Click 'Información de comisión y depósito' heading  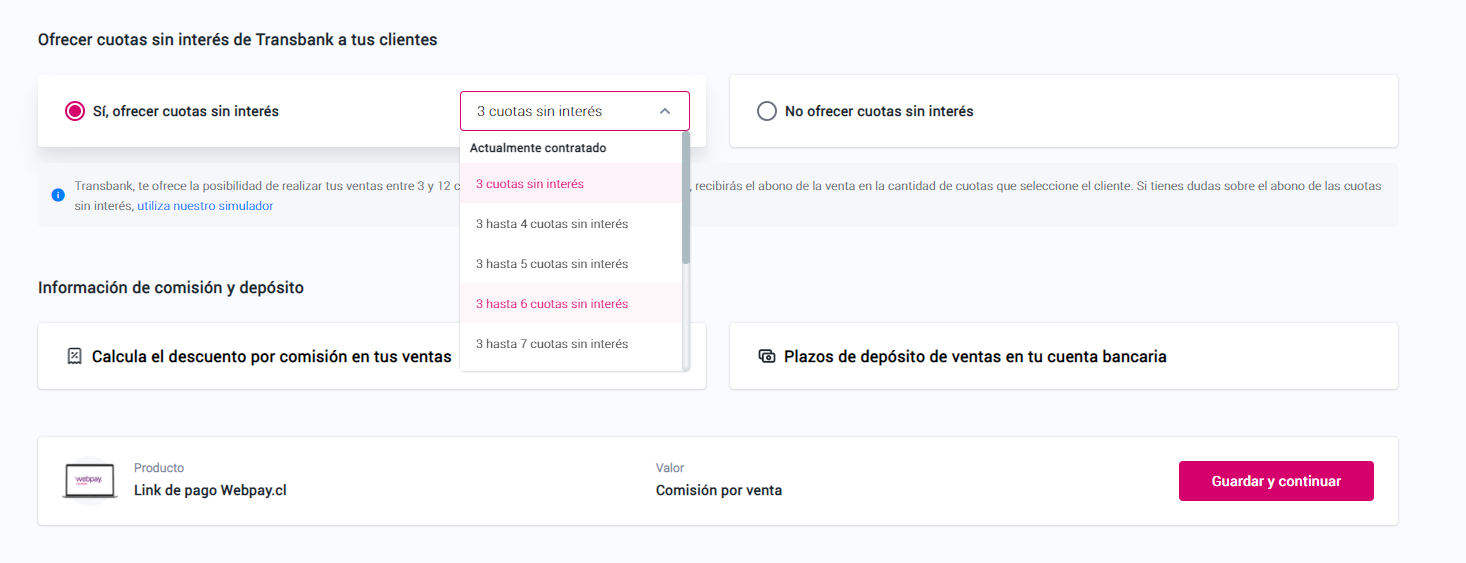[x=171, y=288]
